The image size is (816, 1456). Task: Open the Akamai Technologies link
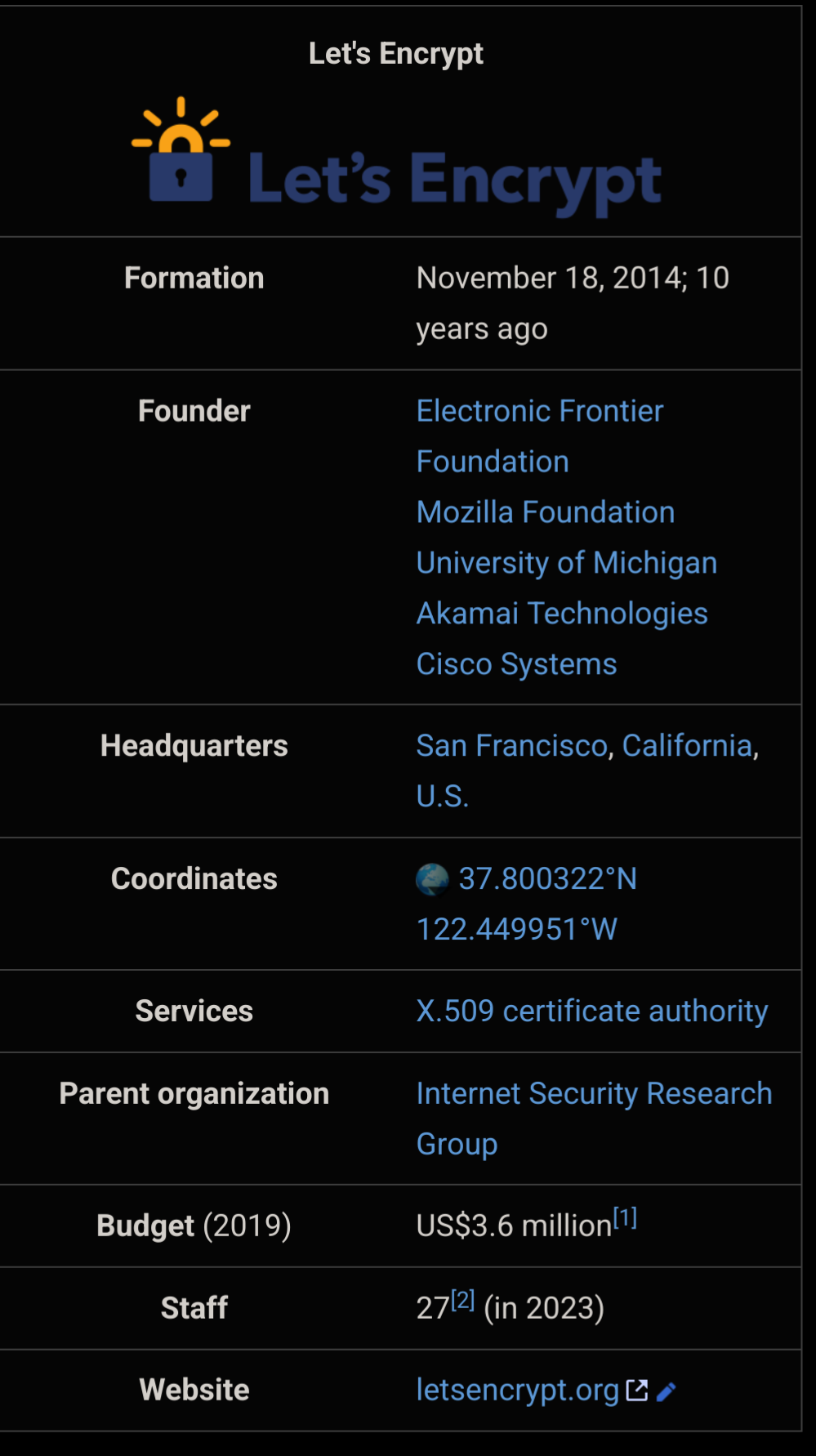(561, 614)
